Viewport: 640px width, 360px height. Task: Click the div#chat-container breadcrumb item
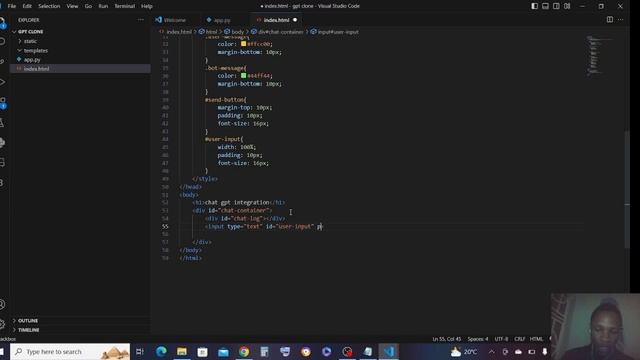(281, 32)
